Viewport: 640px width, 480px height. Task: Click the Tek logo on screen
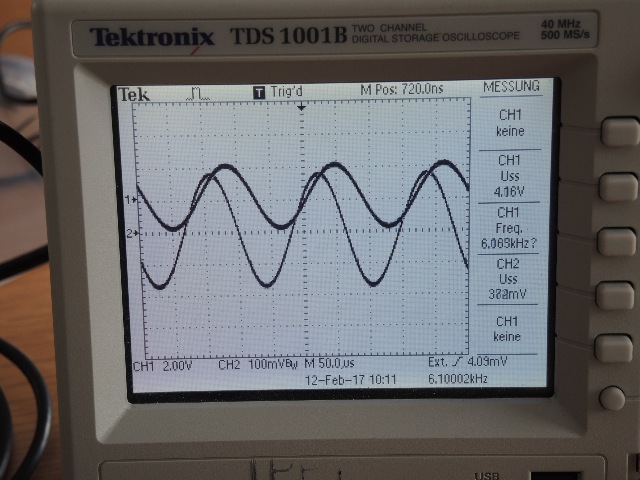coord(134,95)
